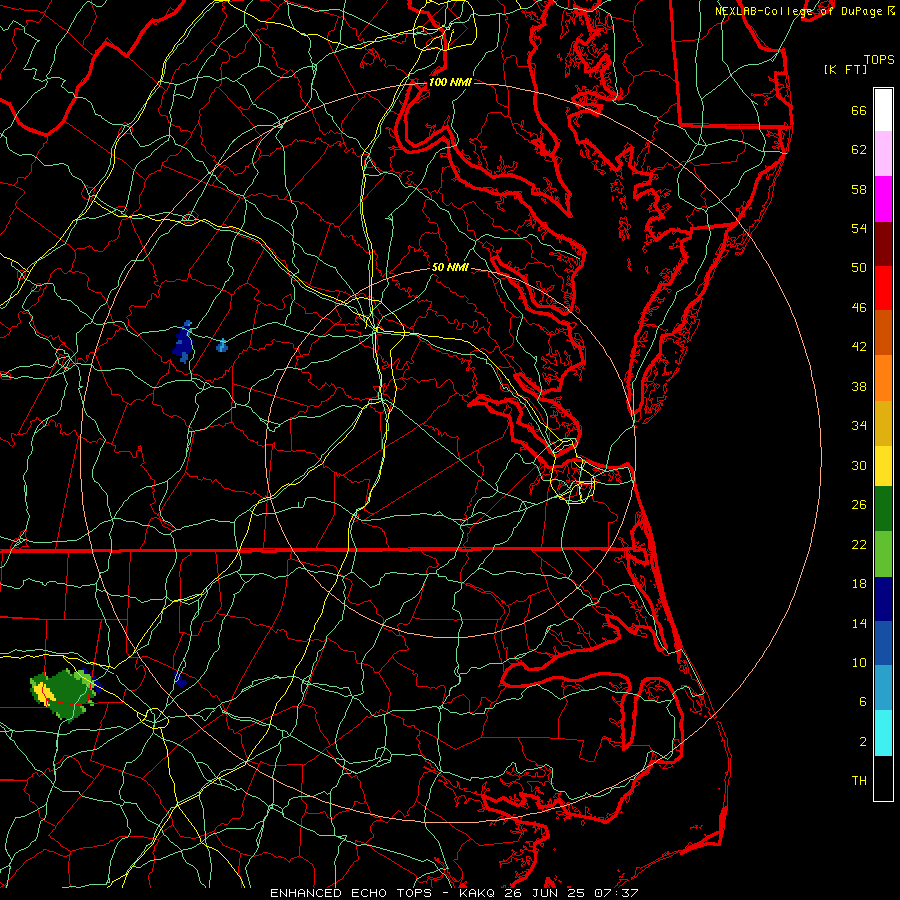Viewport: 900px width, 900px height.
Task: Select the dark red 54 kft swatch
Action: coord(883,243)
